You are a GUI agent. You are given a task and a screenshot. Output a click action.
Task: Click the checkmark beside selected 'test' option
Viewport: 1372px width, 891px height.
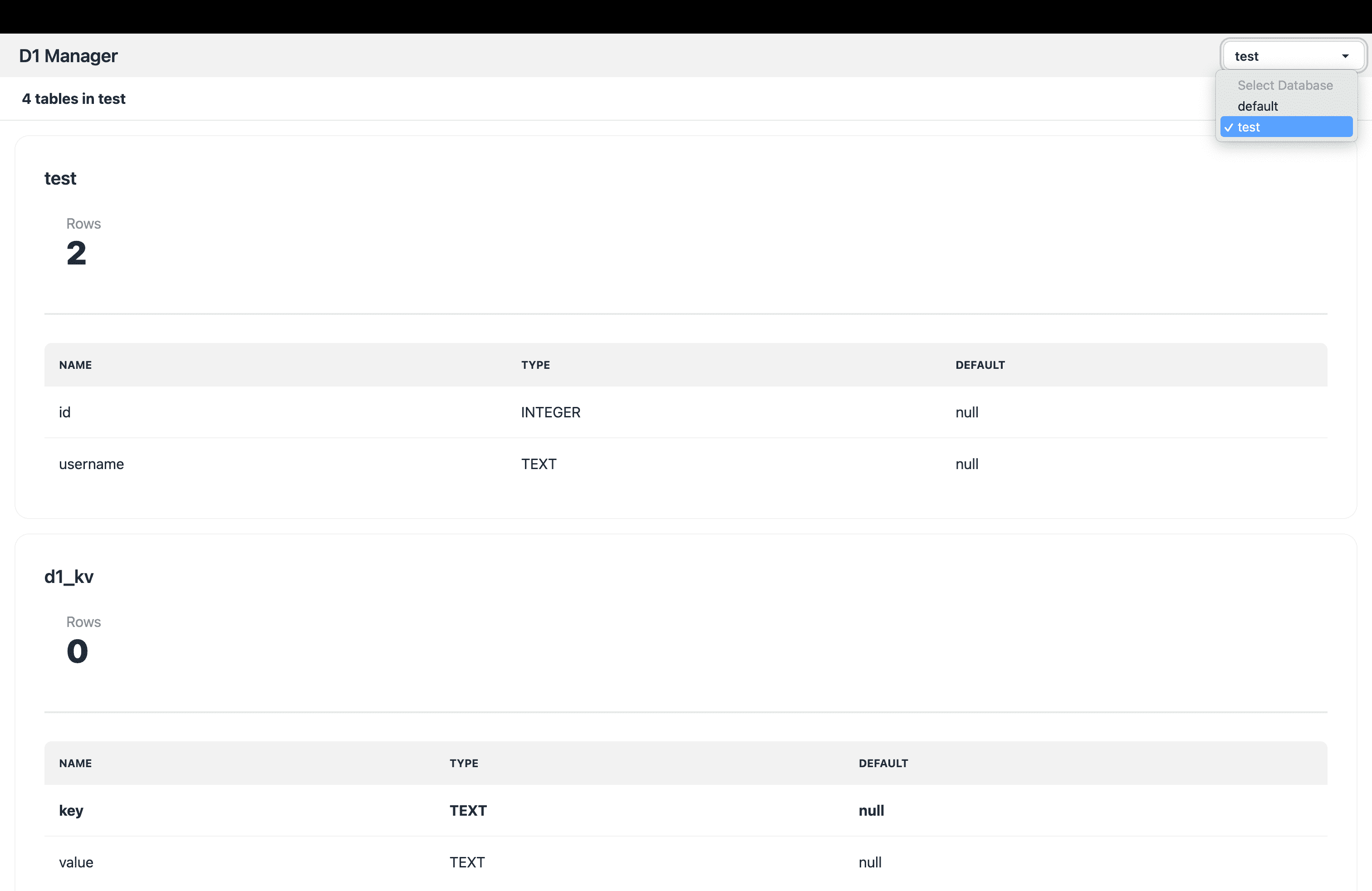pos(1229,127)
